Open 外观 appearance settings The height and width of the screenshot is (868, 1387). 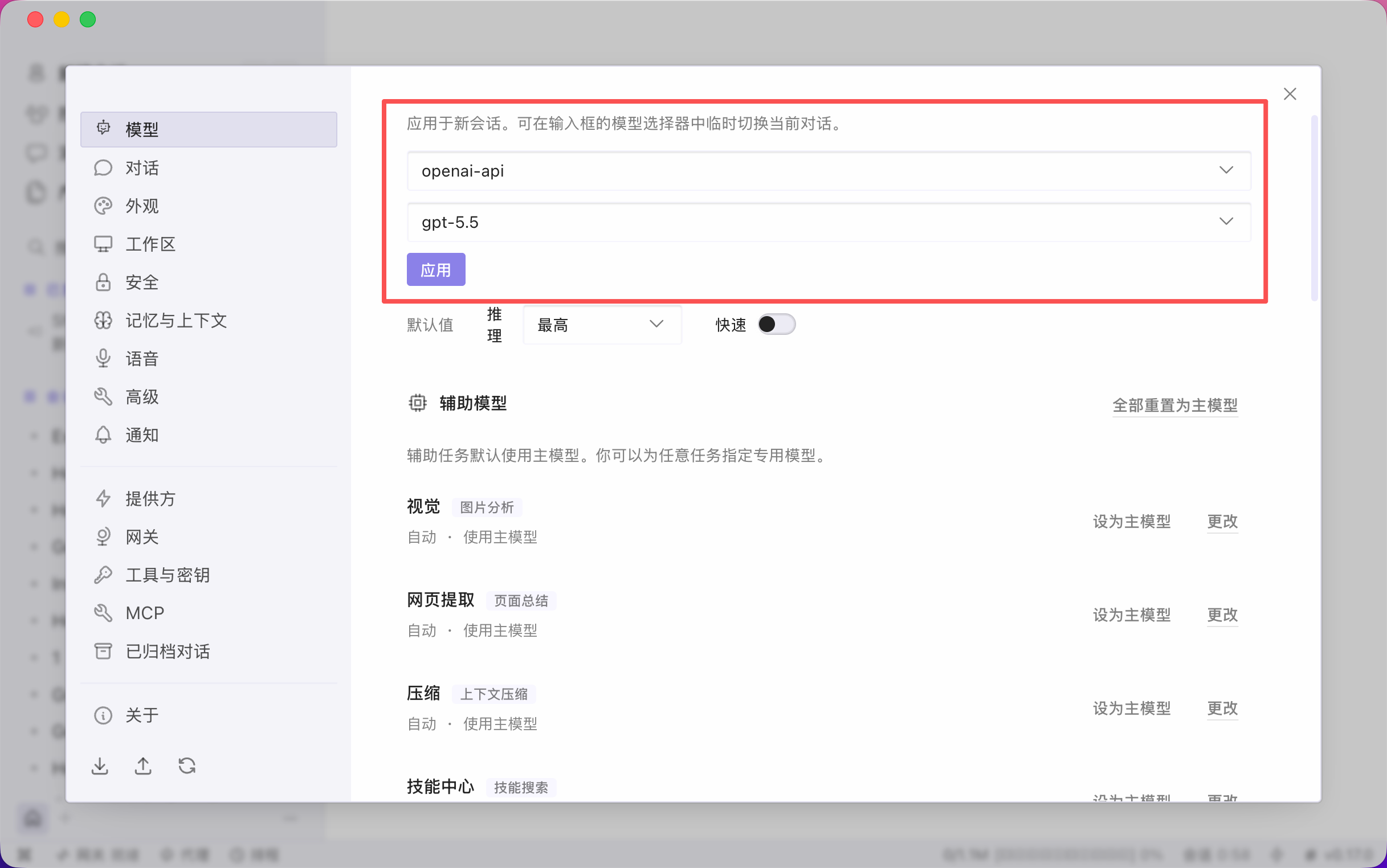(209, 206)
